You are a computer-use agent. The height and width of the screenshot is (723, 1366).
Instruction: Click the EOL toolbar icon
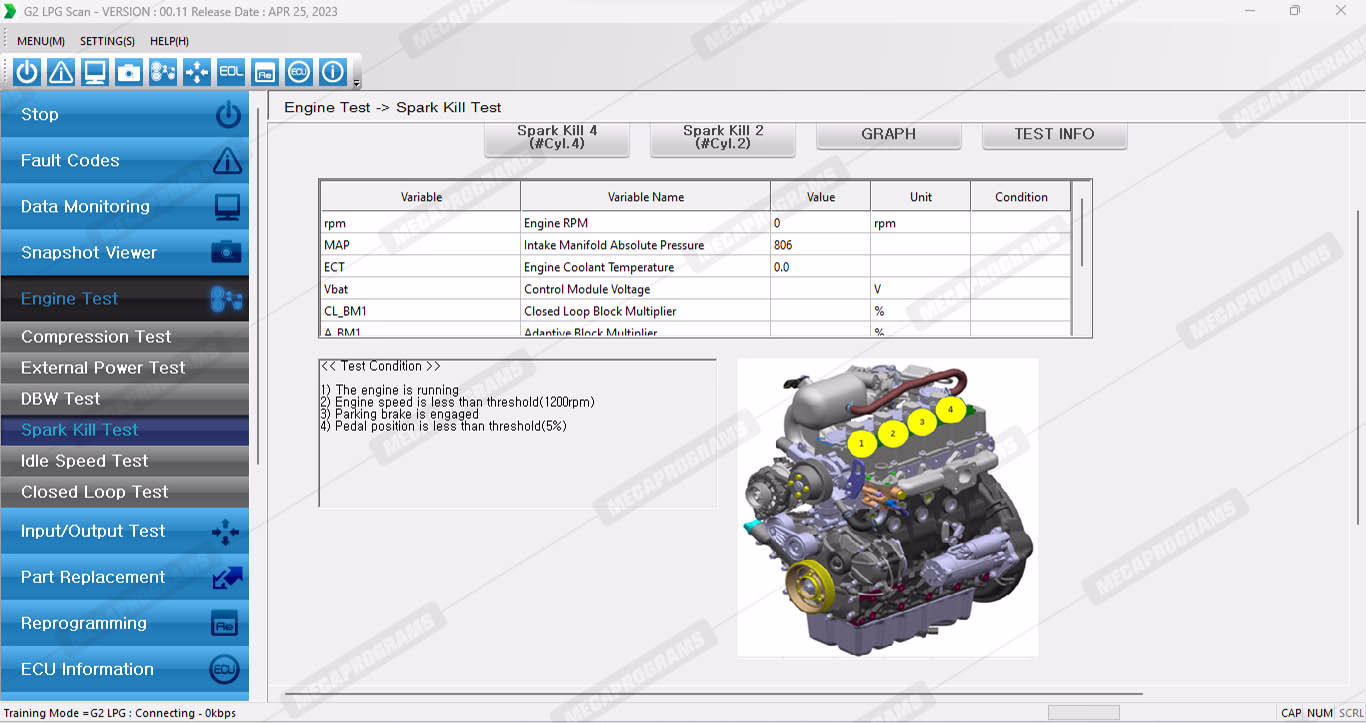pos(231,72)
